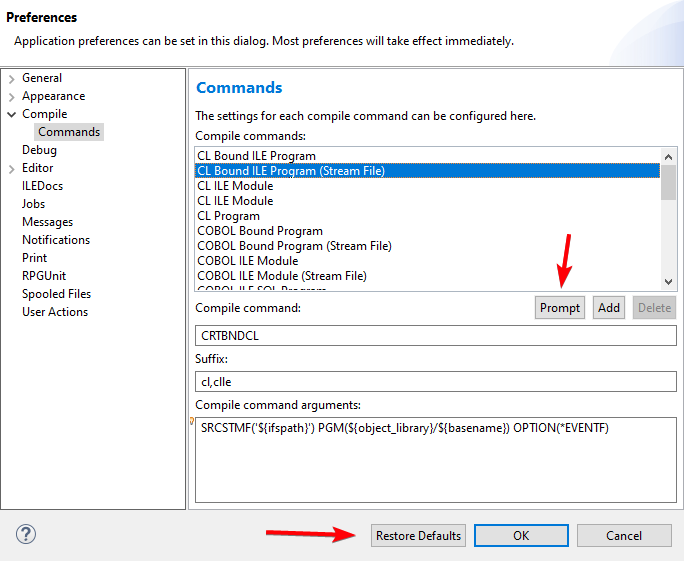The image size is (684, 561).
Task: Select COBOL Bound Program (Stream File)
Action: (294, 246)
